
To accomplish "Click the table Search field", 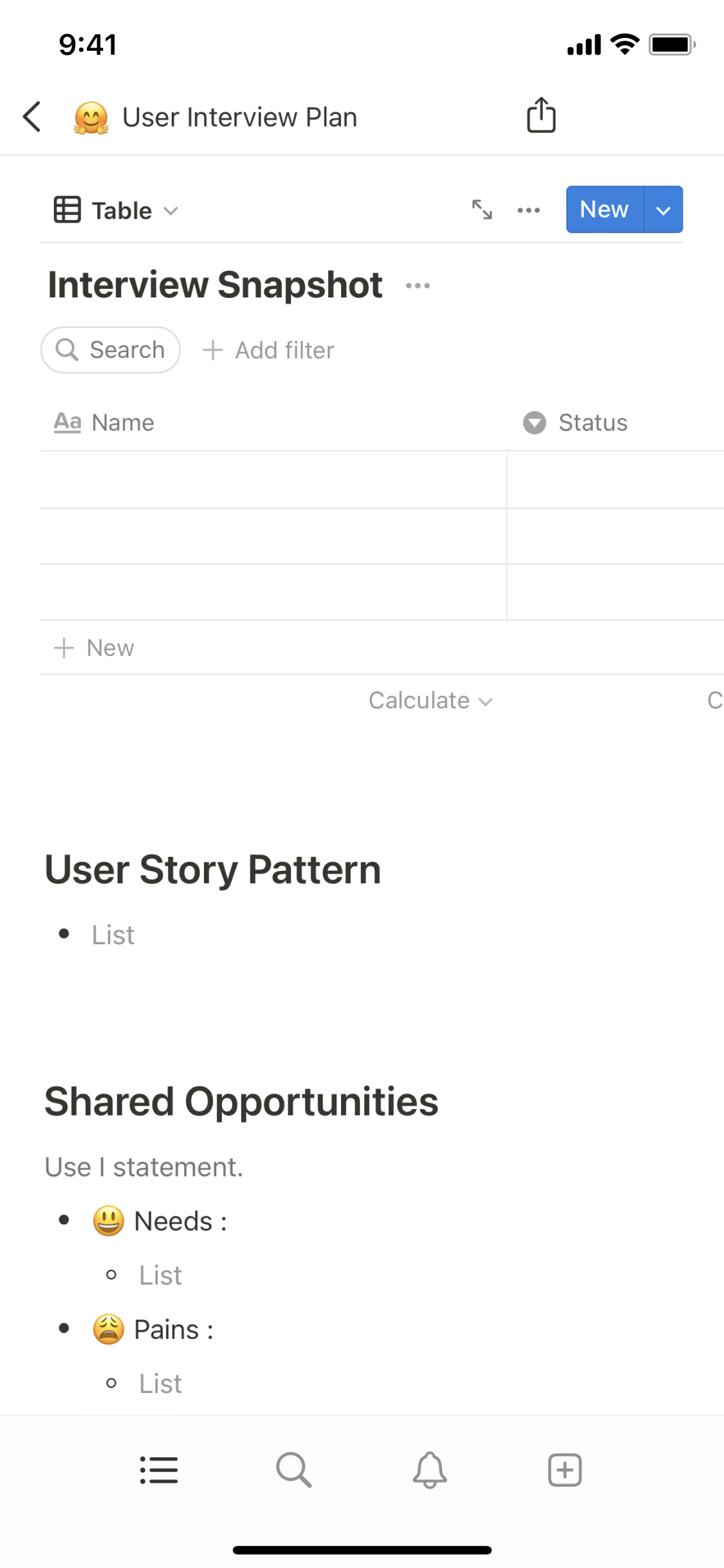I will coord(111,350).
